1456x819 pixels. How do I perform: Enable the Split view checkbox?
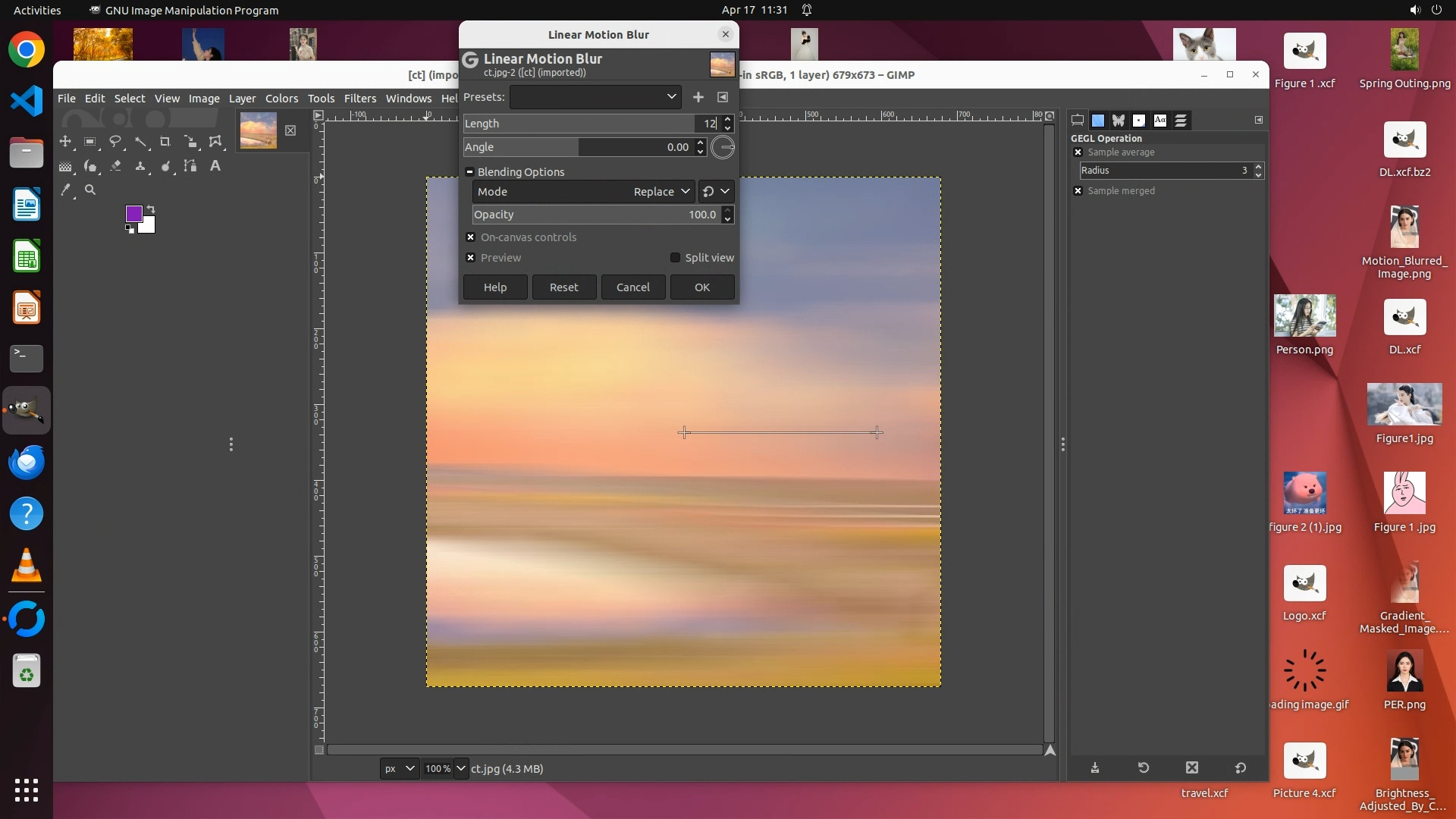tap(675, 258)
